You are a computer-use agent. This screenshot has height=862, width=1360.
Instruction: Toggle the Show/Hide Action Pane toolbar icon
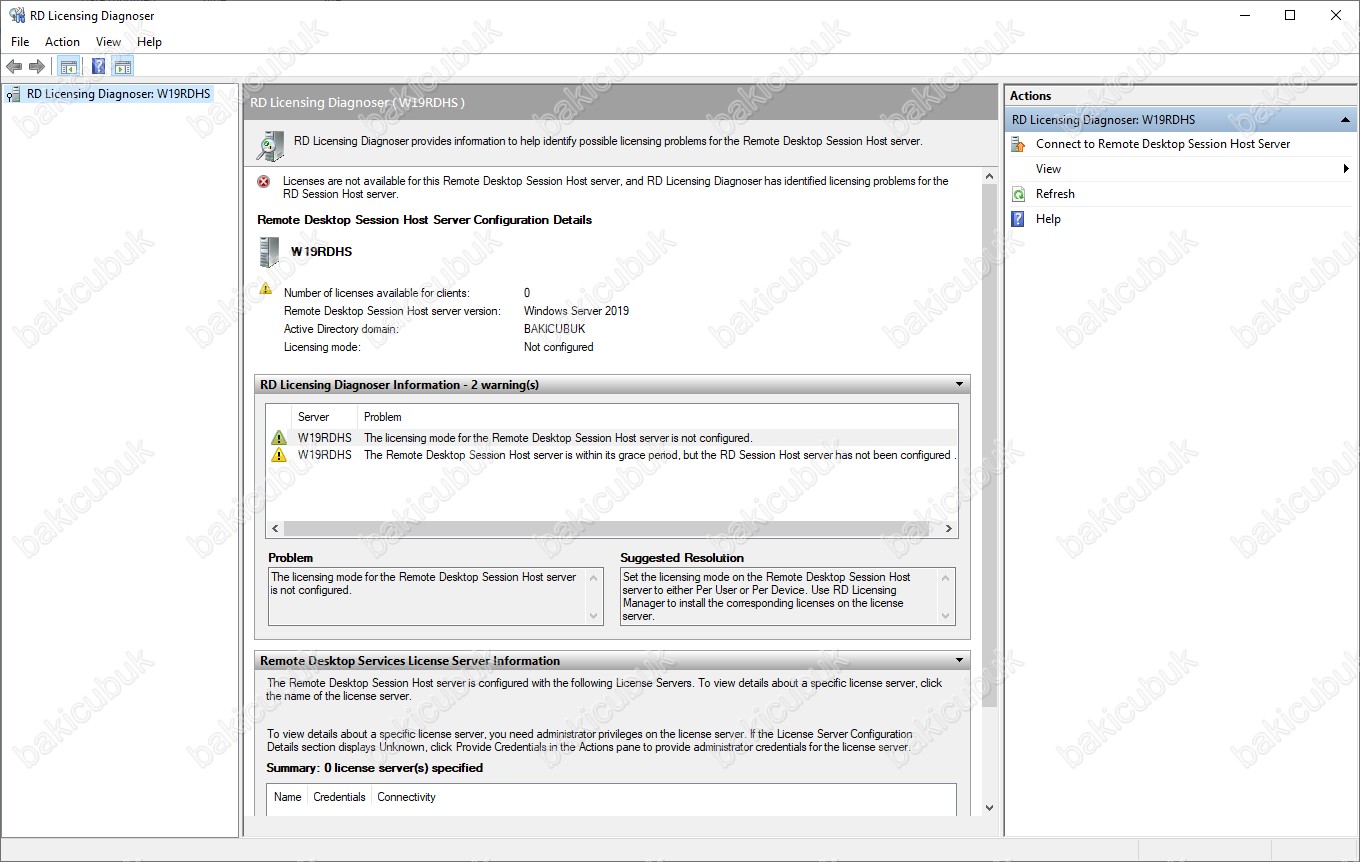123,67
